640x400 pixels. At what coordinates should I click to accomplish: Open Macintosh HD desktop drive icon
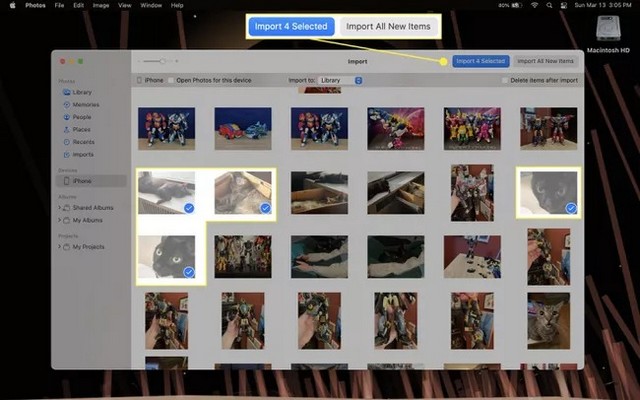[x=610, y=28]
